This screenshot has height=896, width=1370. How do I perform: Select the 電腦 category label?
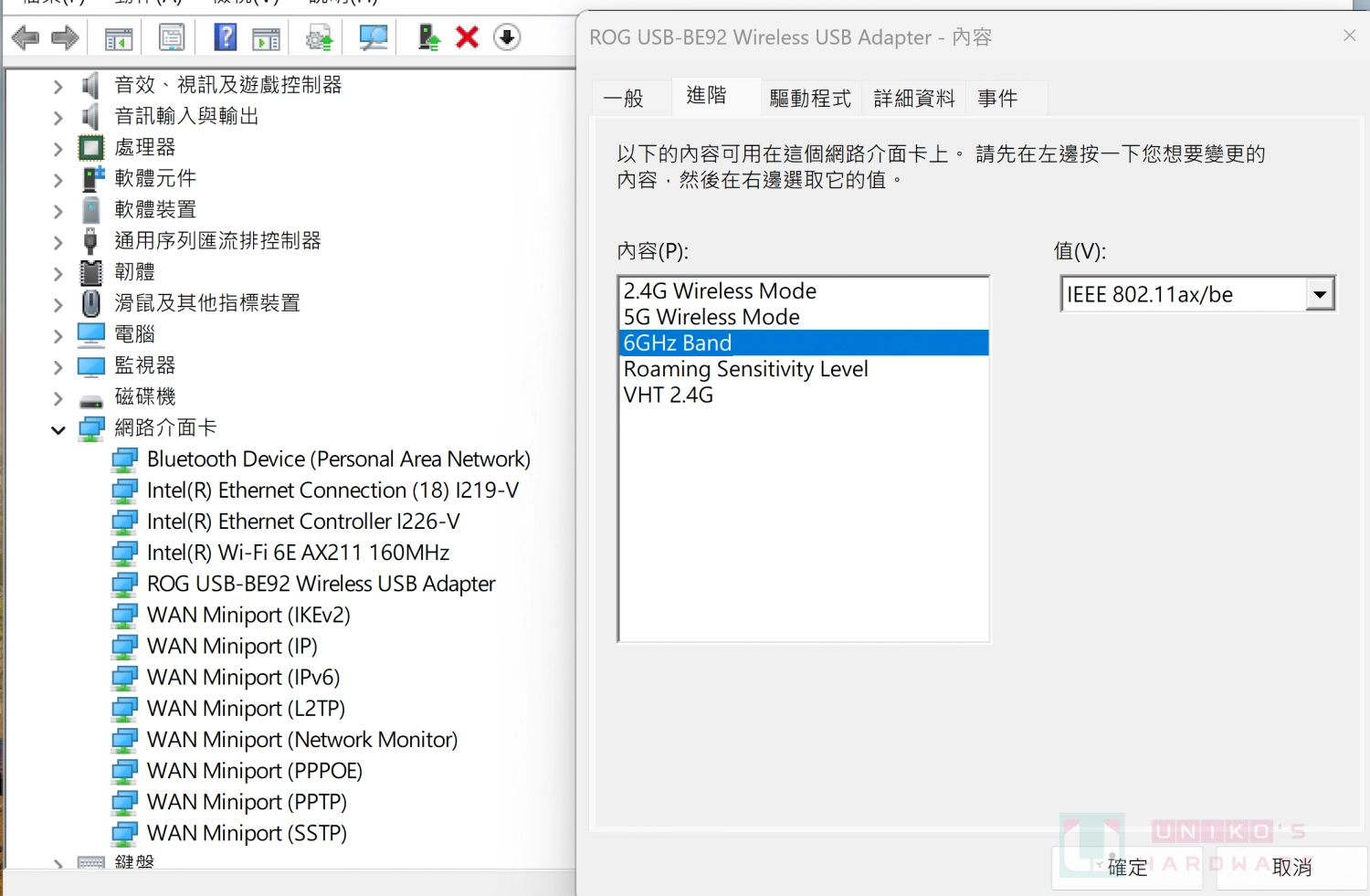pyautogui.click(x=135, y=334)
